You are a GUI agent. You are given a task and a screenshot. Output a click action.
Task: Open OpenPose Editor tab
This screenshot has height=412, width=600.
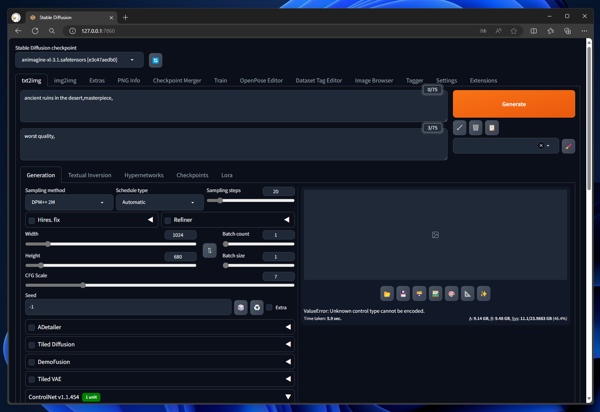[261, 80]
